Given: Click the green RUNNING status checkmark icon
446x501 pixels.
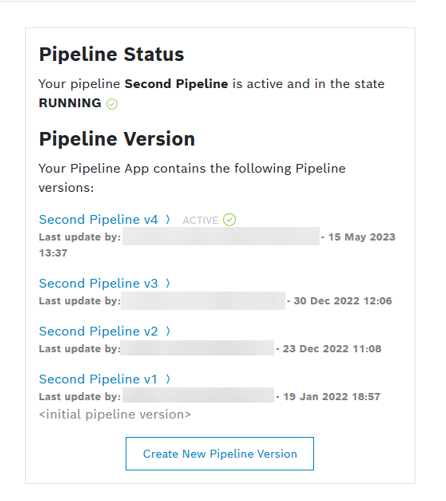Looking at the screenshot, I should click(112, 104).
